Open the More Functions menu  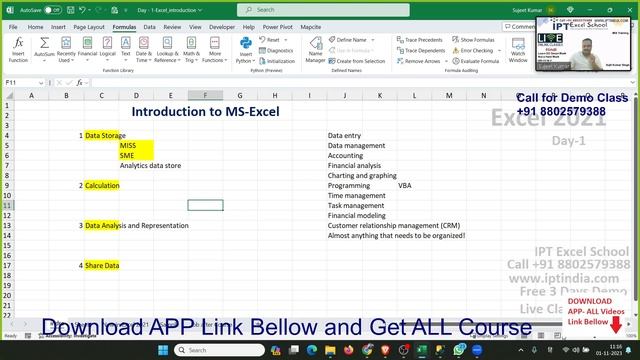click(x=215, y=49)
